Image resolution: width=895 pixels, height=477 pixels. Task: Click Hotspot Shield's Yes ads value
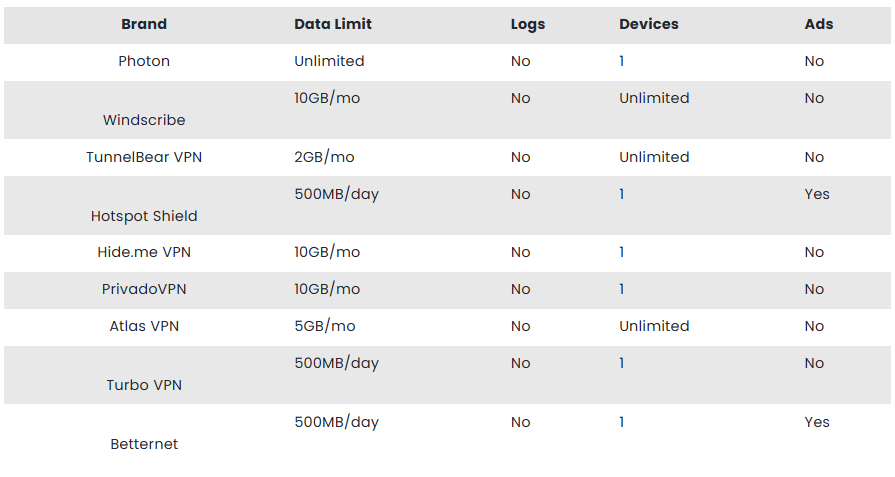pos(817,194)
